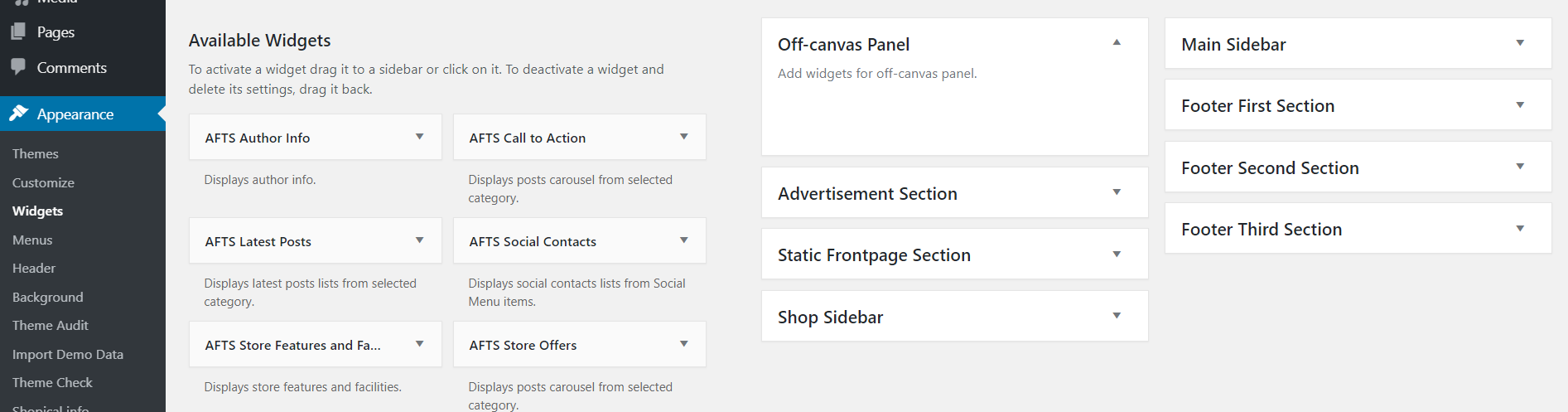Click the Pages icon in sidebar
1568x412 pixels.
[18, 32]
